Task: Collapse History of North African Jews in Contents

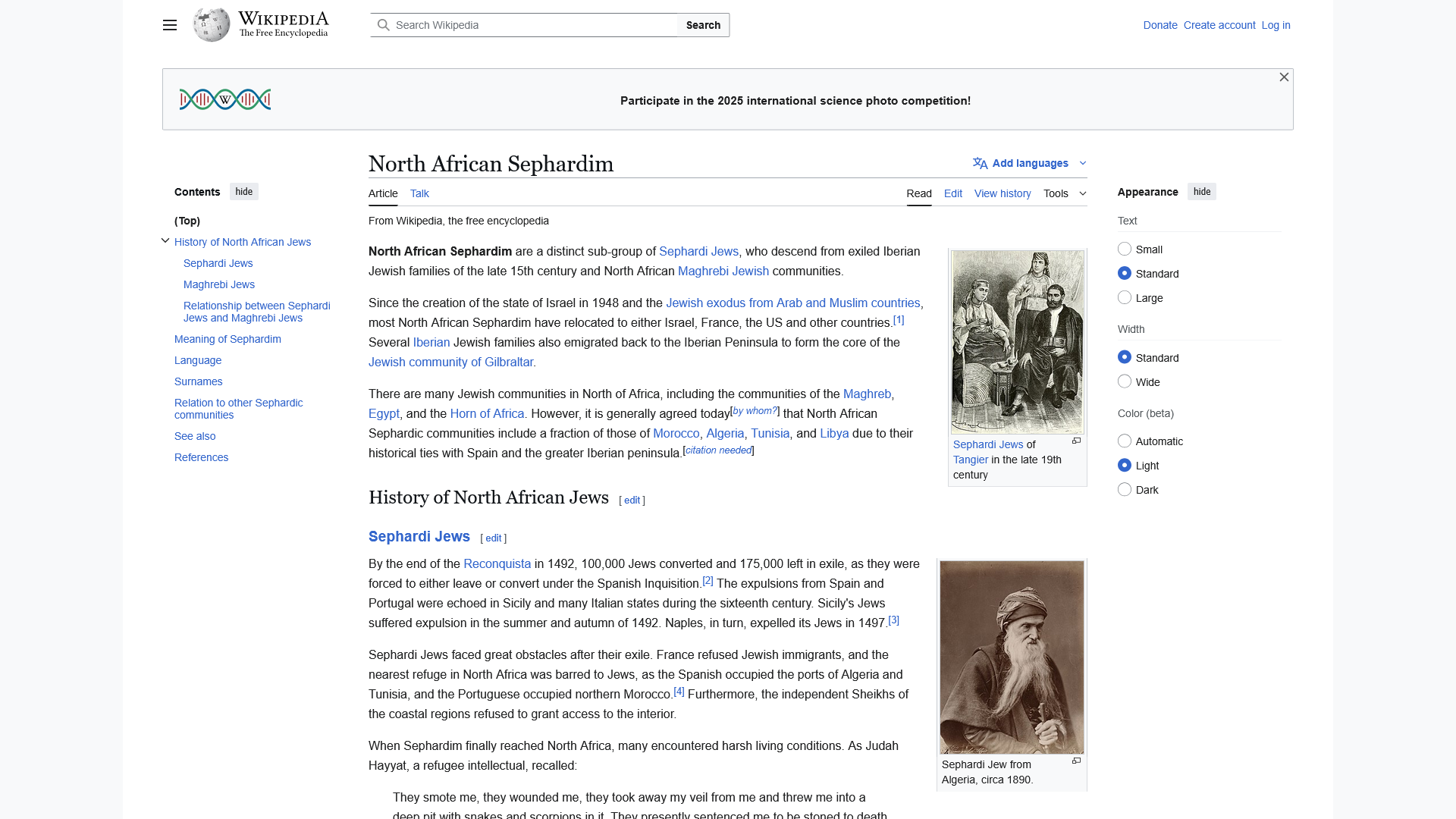Action: pos(165,240)
